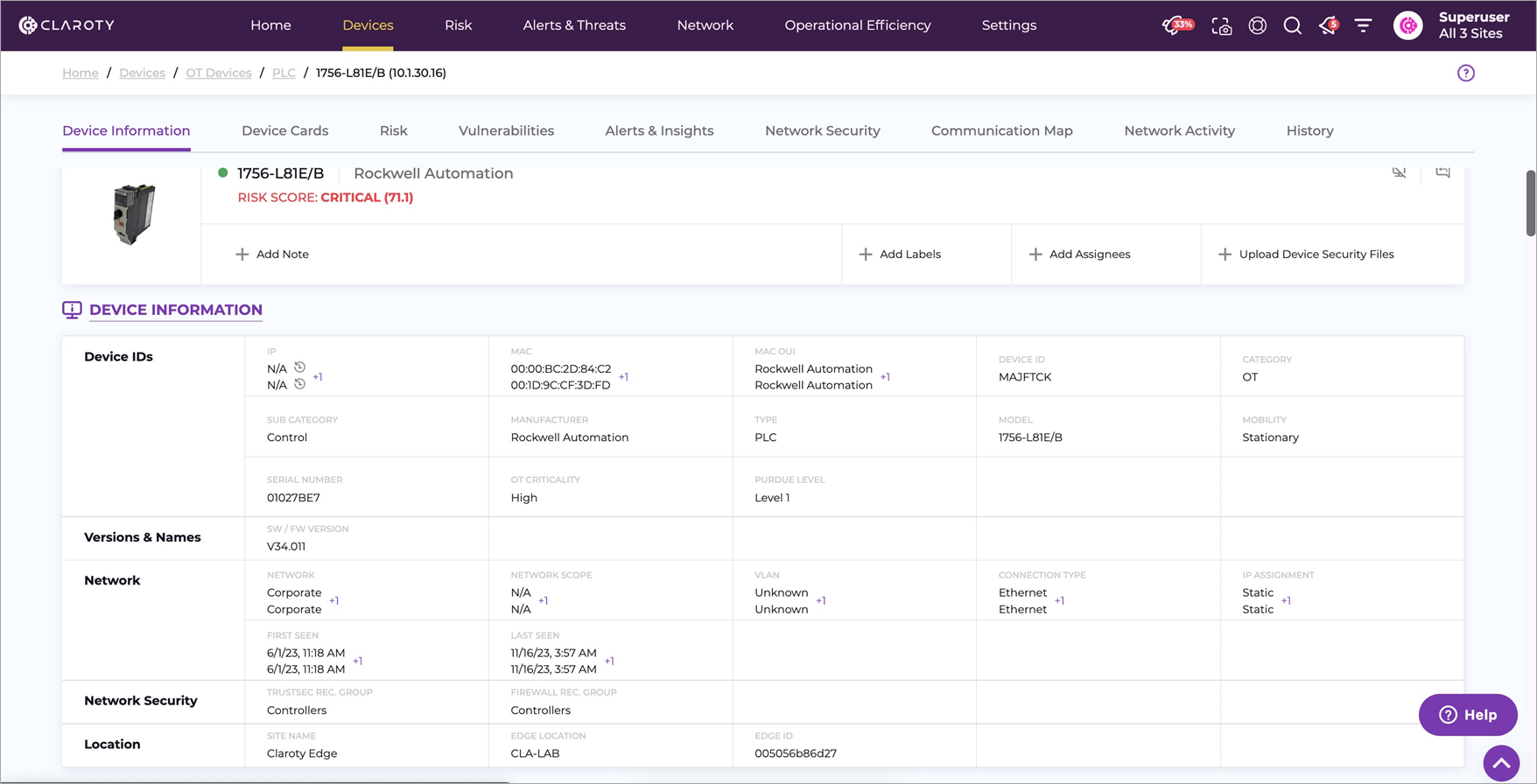
Task: Expand the +1 beside the Network Corporate values
Action: pos(333,601)
